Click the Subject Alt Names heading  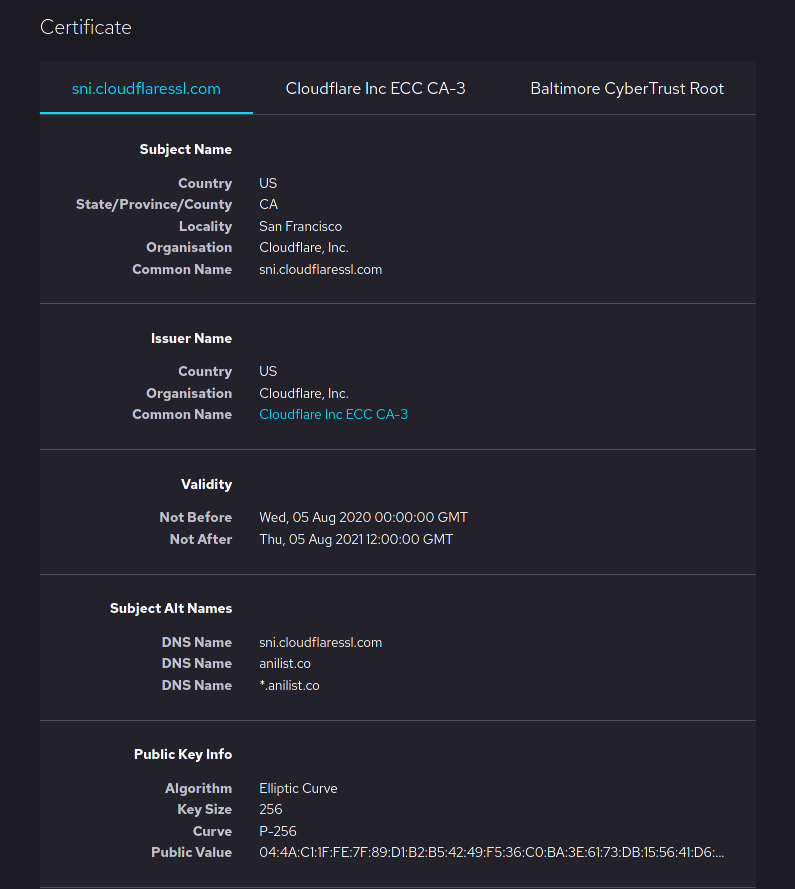171,608
